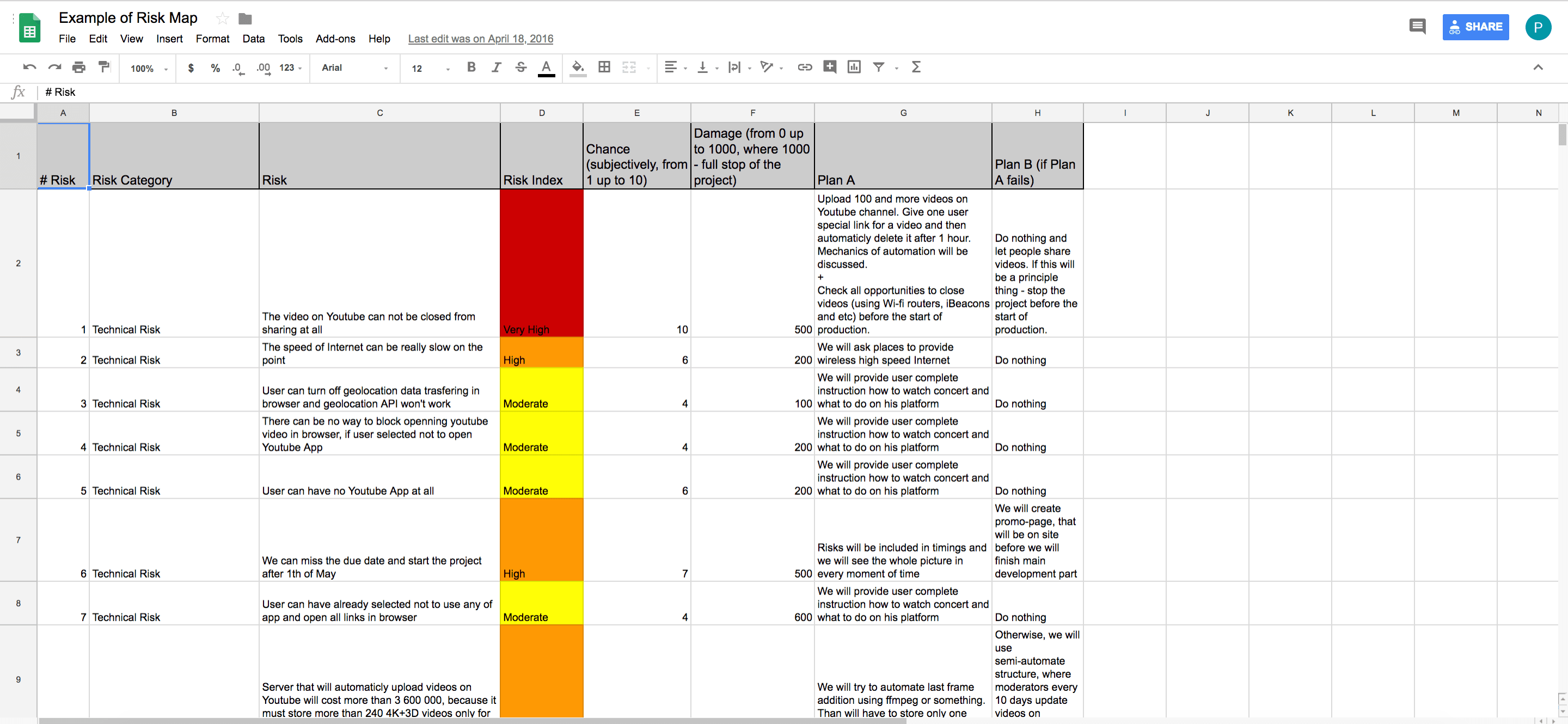
Task: Click 'Last edit was on April 18, 2016' link
Action: pos(480,39)
